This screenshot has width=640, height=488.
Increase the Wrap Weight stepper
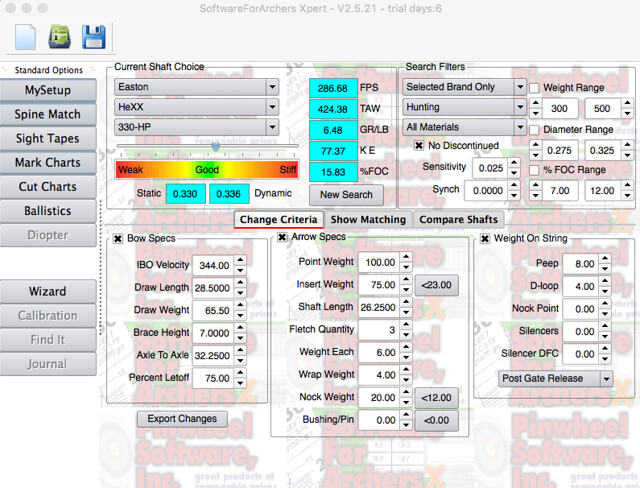pyautogui.click(x=406, y=370)
